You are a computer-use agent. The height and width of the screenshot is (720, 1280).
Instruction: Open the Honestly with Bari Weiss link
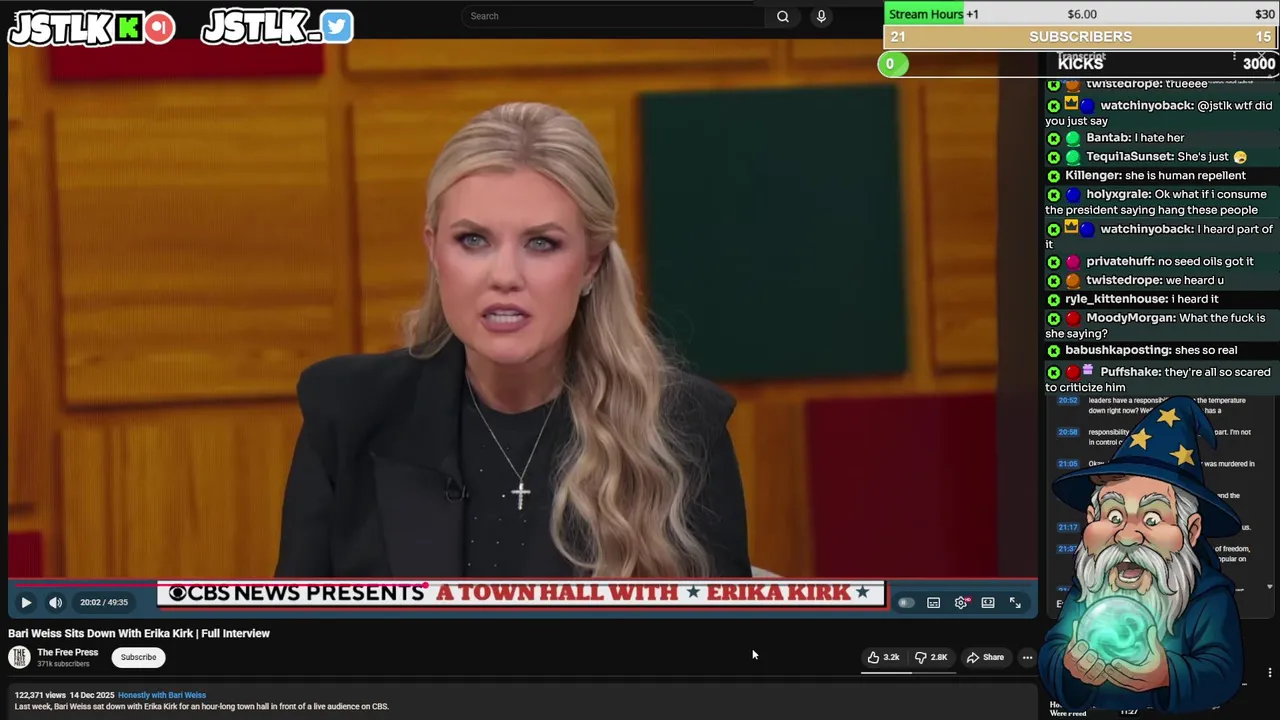click(x=162, y=695)
